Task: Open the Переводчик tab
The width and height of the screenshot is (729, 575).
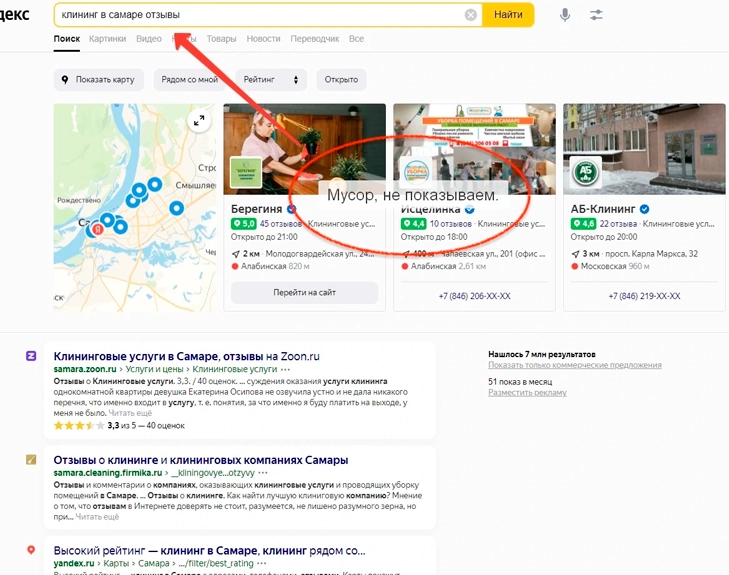Action: coord(315,39)
